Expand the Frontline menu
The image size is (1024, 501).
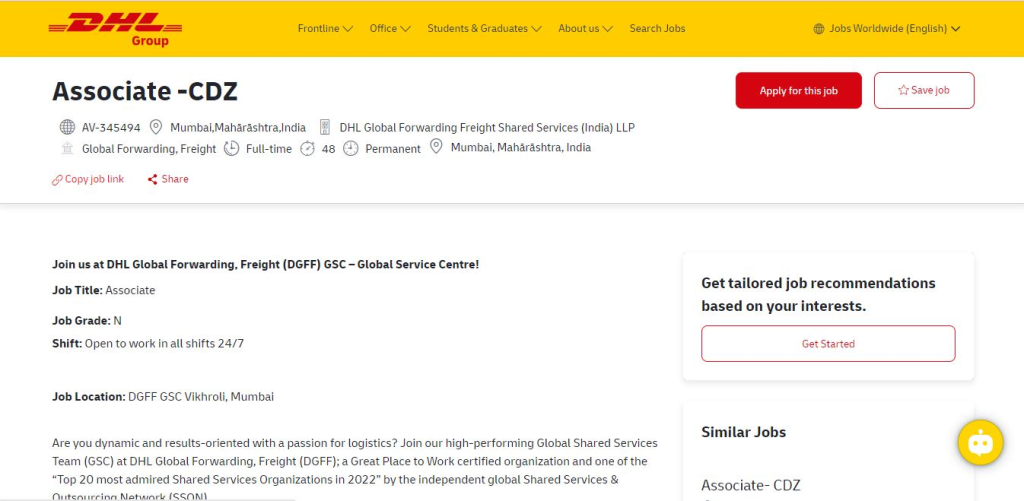pos(325,29)
